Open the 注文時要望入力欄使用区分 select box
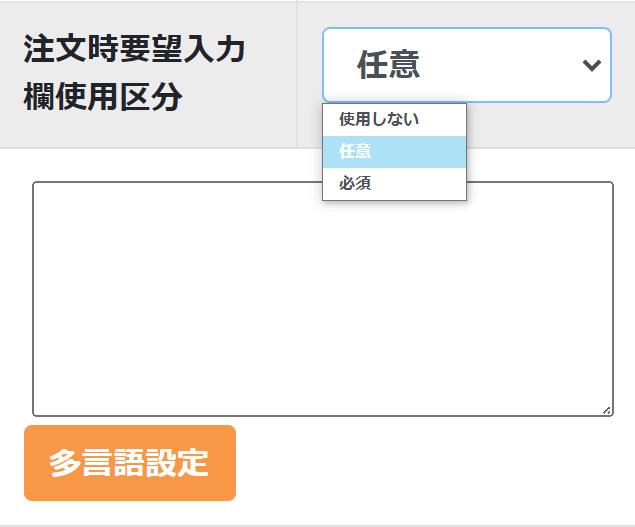This screenshot has width=635, height=527. [466, 65]
